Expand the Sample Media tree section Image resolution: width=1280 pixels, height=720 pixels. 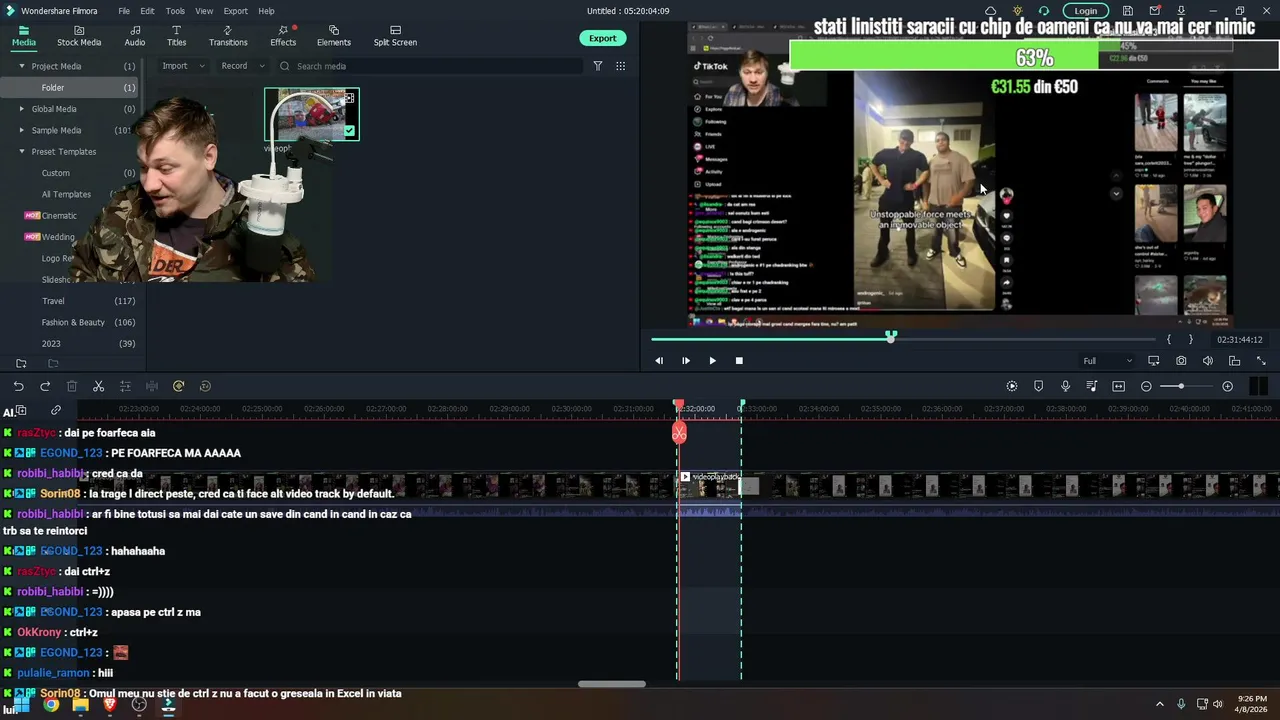point(21,130)
